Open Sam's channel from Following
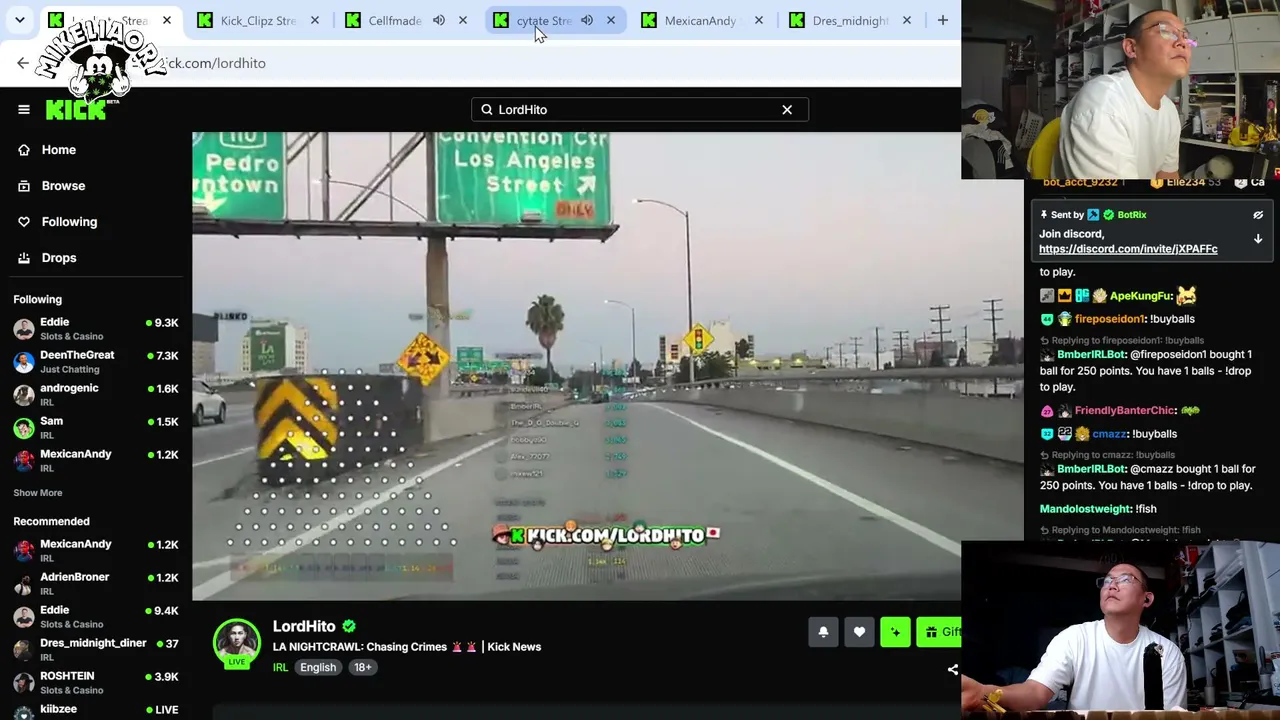The height and width of the screenshot is (720, 1280). [96, 428]
